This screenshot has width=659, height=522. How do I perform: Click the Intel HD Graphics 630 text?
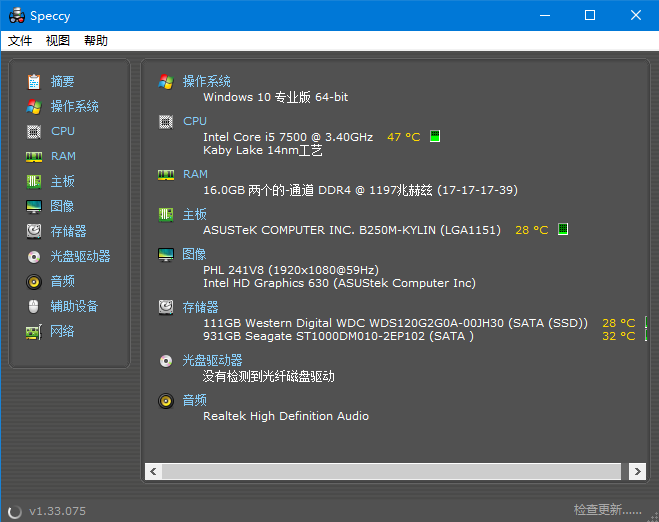tap(339, 284)
